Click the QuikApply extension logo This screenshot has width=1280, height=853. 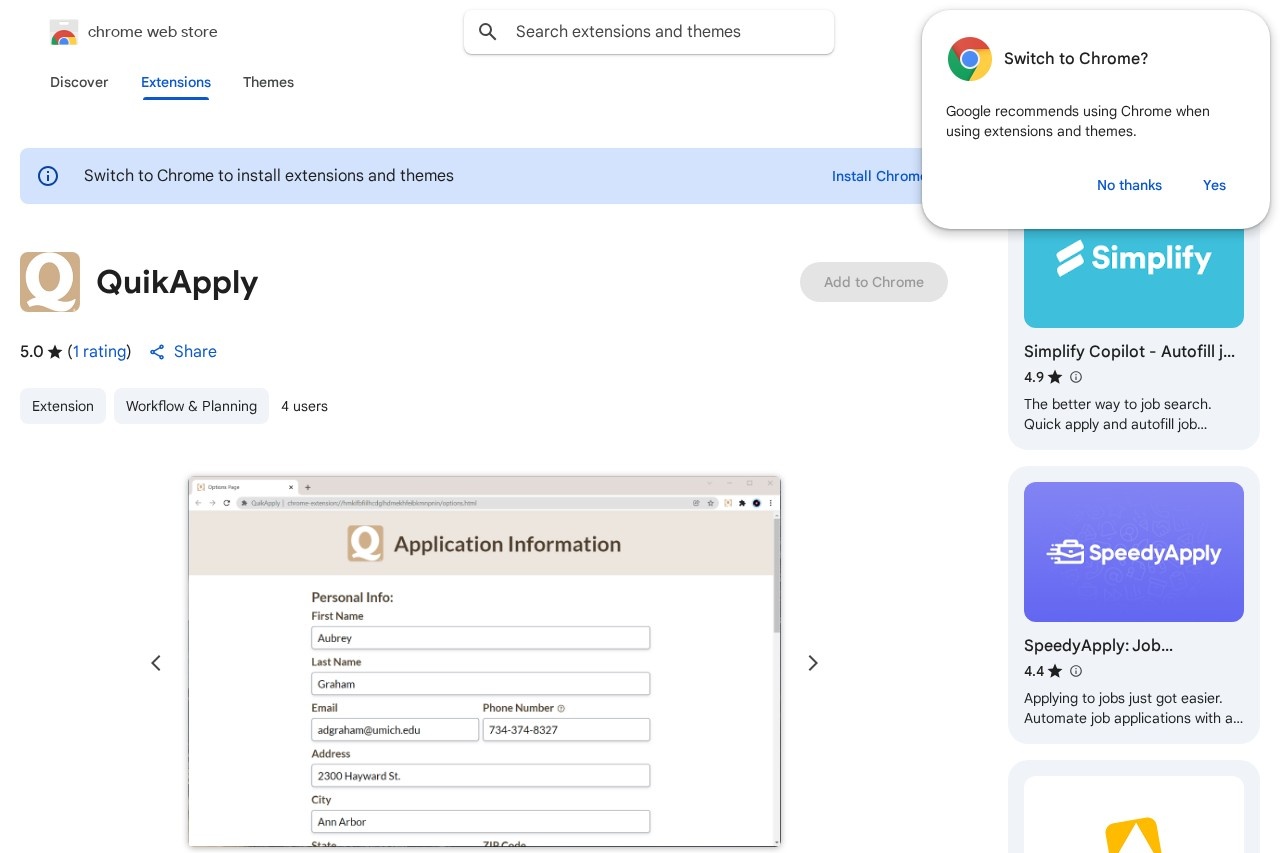pos(50,282)
